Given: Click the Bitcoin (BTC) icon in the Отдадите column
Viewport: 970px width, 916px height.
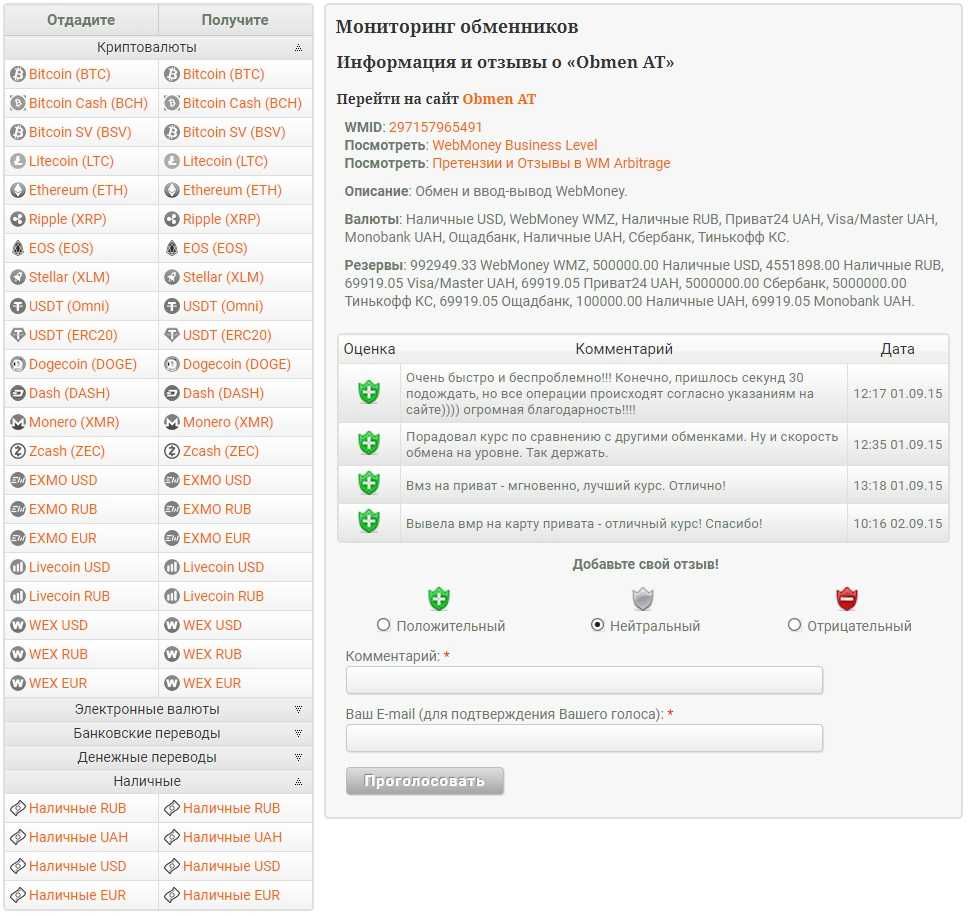Looking at the screenshot, I should (18, 74).
